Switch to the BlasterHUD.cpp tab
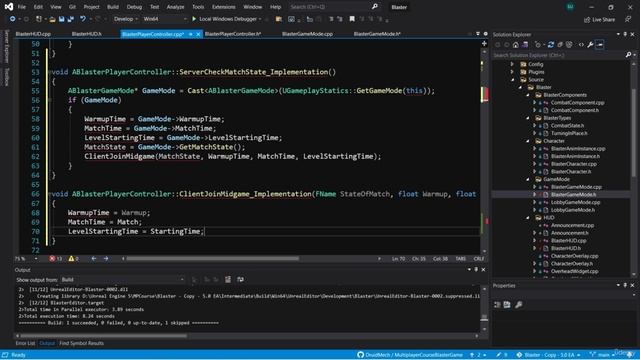 tap(33, 34)
